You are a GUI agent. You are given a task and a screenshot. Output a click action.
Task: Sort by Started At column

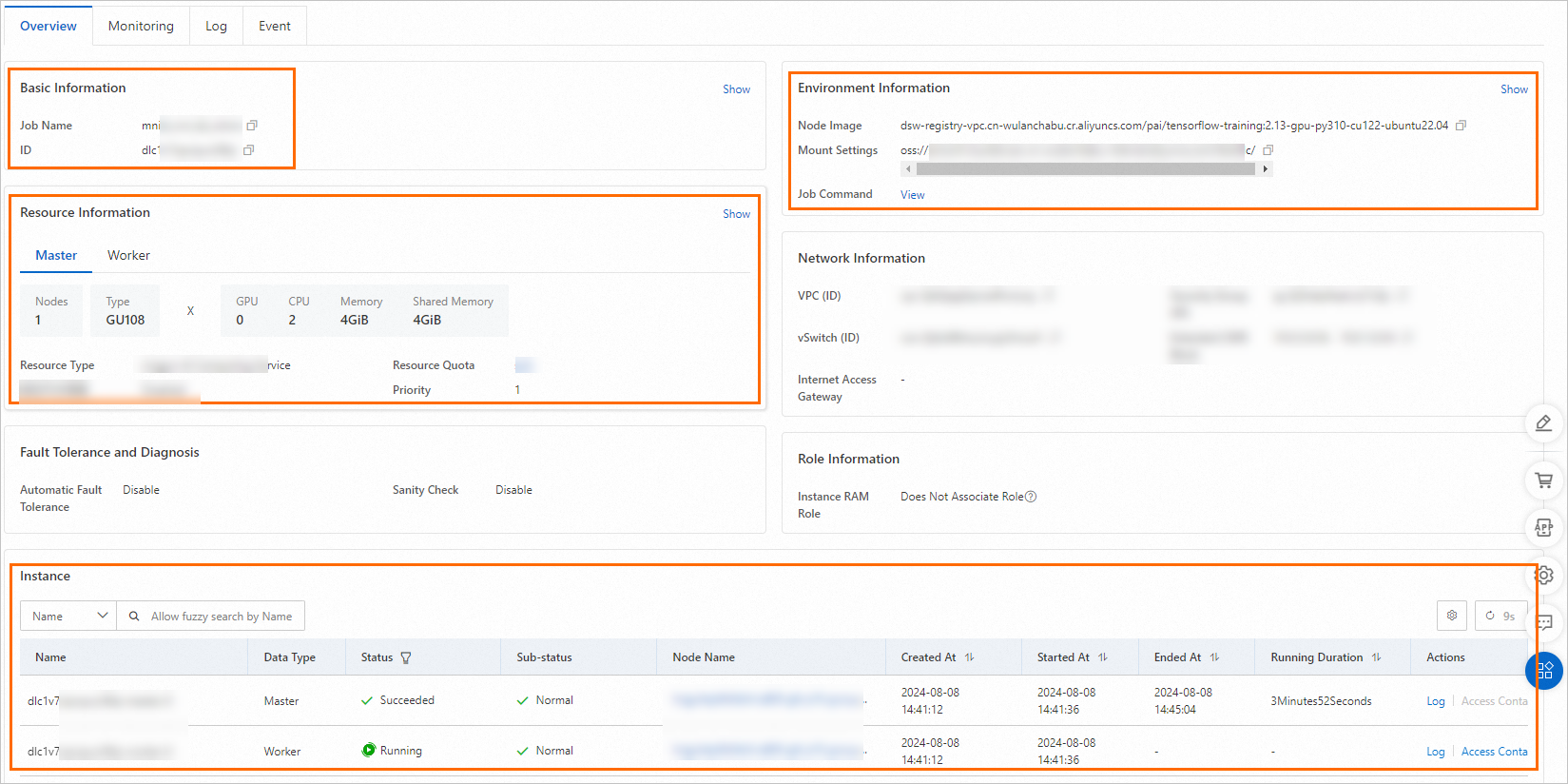tap(1103, 657)
